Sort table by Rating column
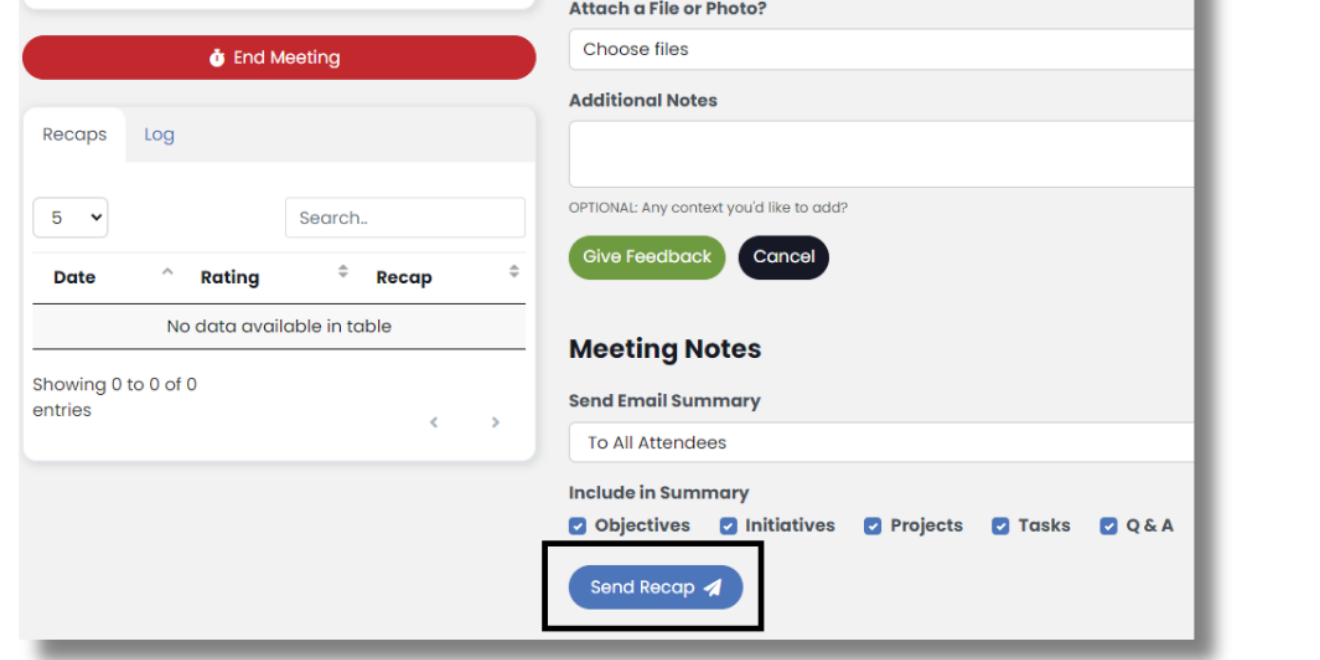The image size is (1320, 660). tap(230, 277)
